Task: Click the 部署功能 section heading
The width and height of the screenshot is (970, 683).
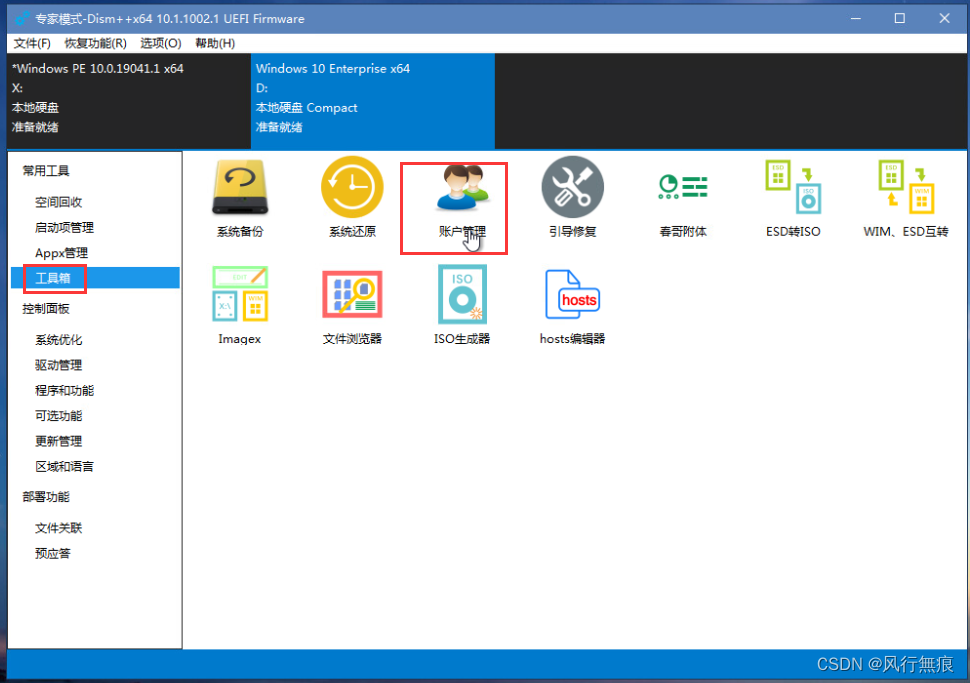Action: 46,497
